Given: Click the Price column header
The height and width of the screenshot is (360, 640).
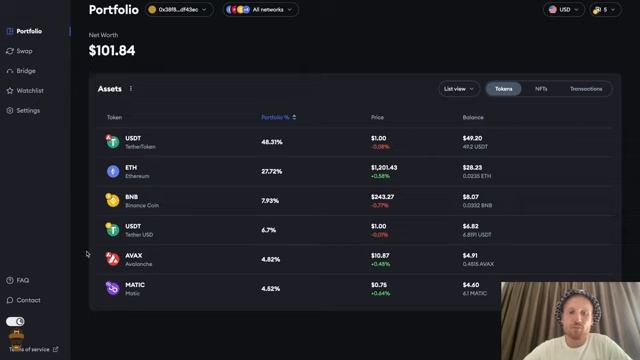Looking at the screenshot, I should pos(377,117).
